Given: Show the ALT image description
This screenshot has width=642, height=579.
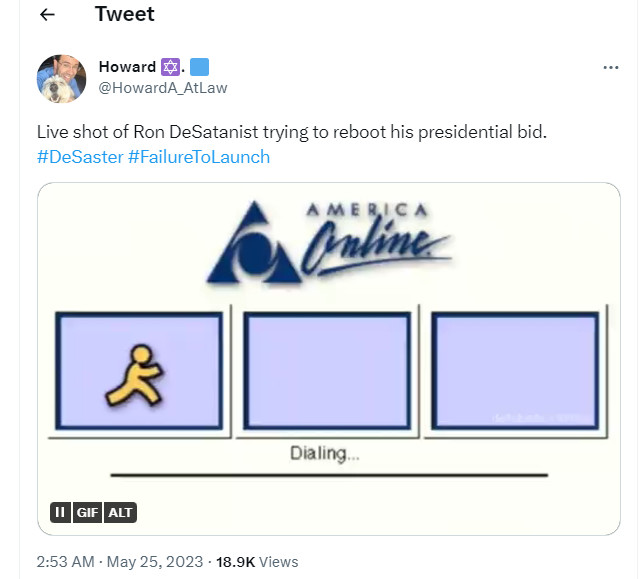Looking at the screenshot, I should [120, 512].
